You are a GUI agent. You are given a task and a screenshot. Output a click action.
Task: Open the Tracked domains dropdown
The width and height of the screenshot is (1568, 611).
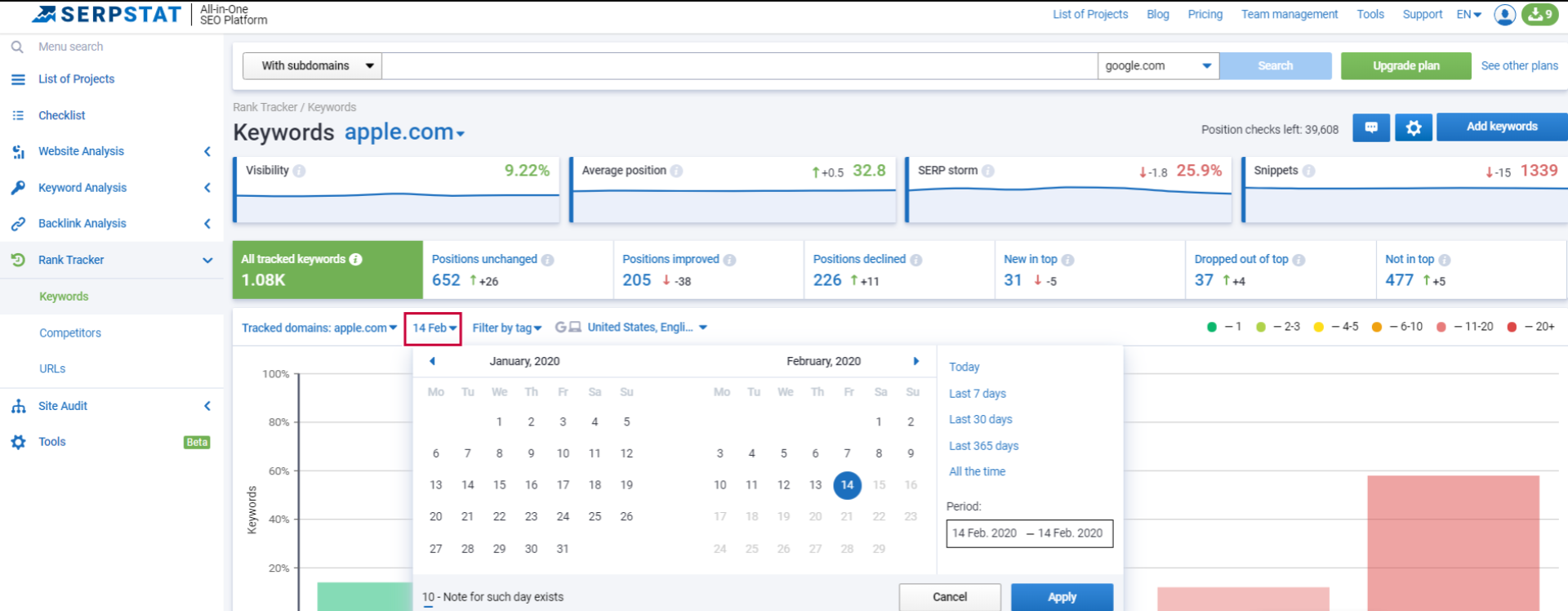coord(319,328)
